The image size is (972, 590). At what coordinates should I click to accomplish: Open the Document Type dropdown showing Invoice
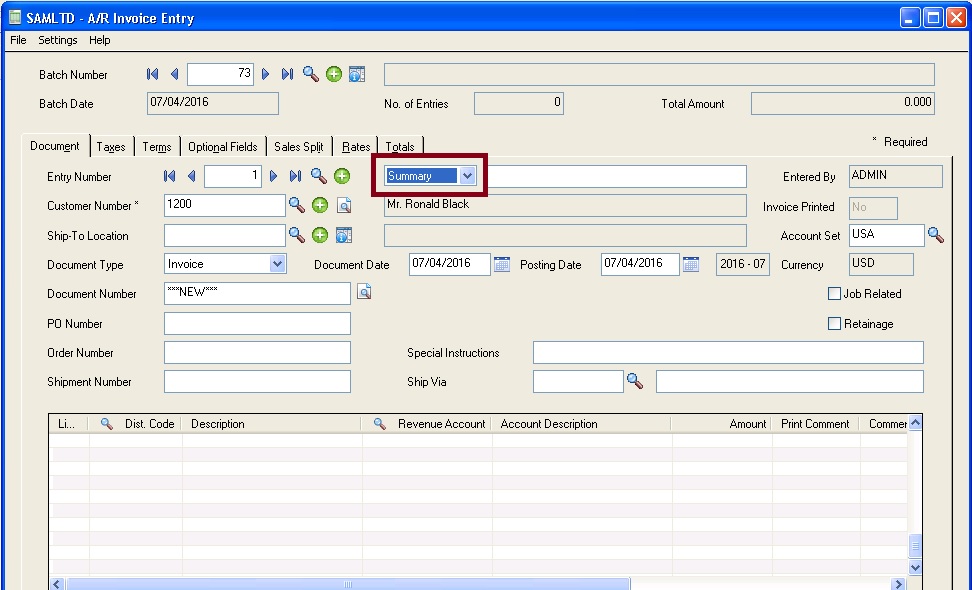(277, 264)
